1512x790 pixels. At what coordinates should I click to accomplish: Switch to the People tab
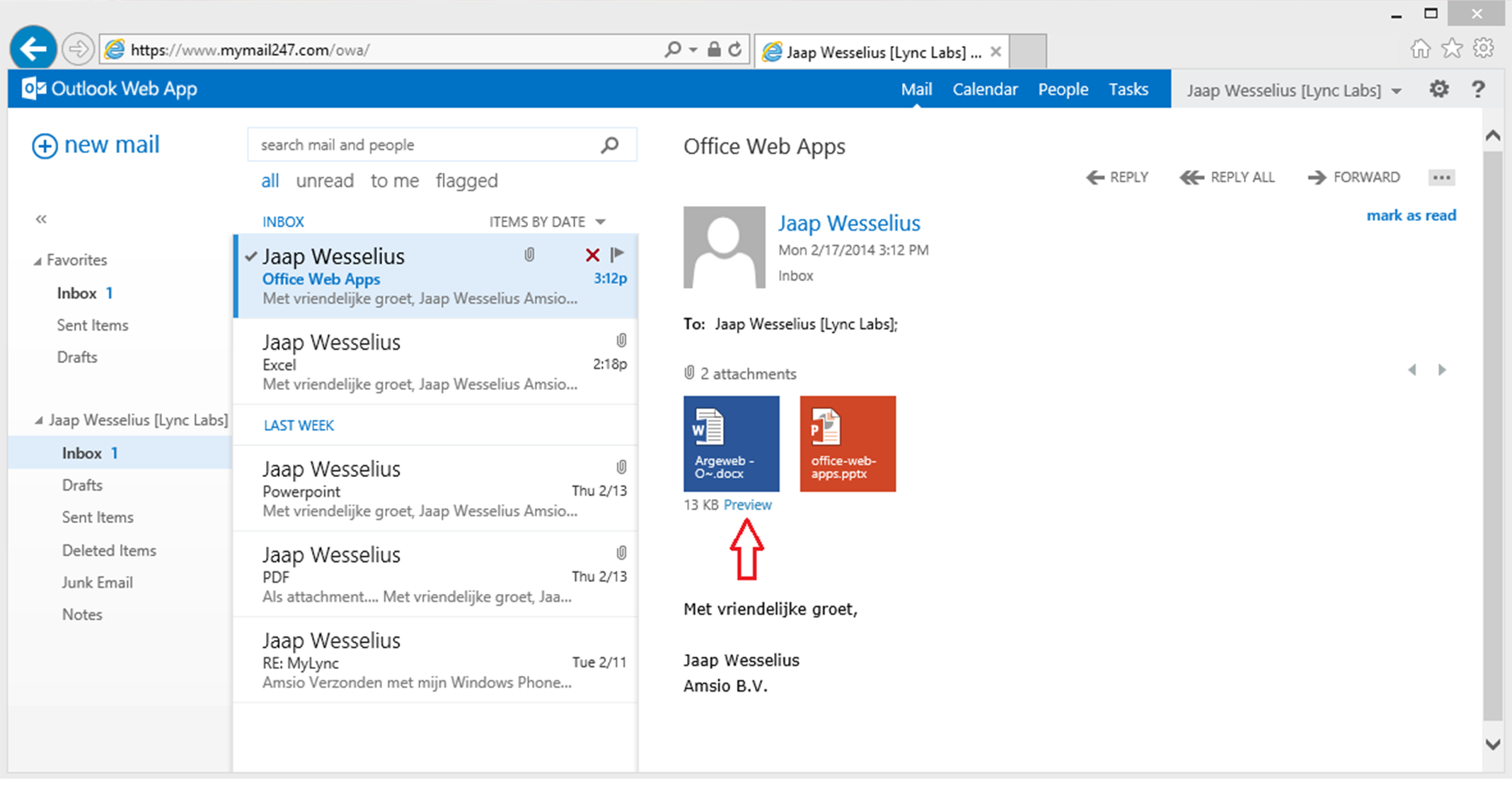[x=1063, y=89]
